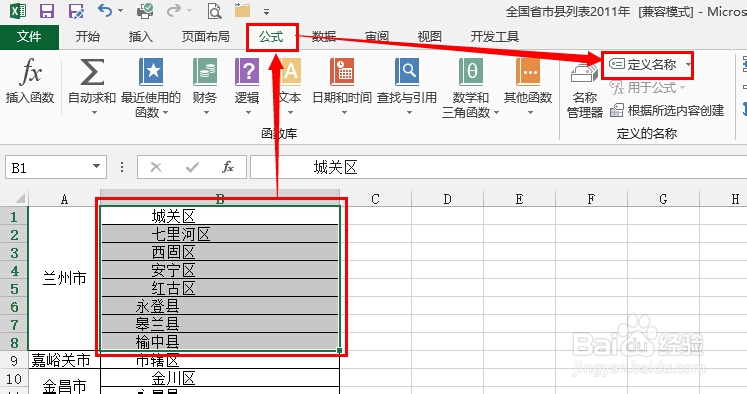Open 查找与引用 functions icon

(x=407, y=72)
